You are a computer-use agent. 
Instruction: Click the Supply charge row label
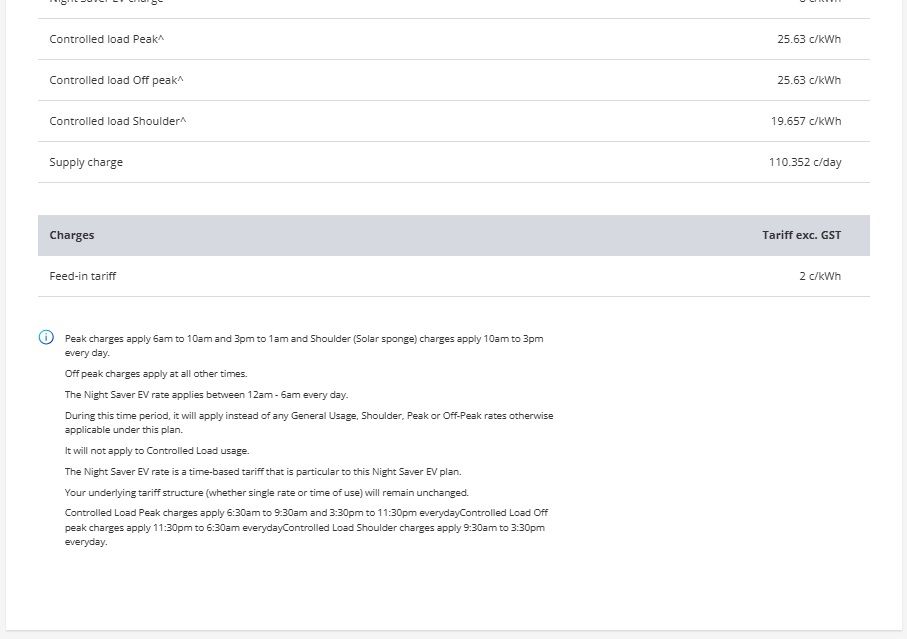pos(86,163)
